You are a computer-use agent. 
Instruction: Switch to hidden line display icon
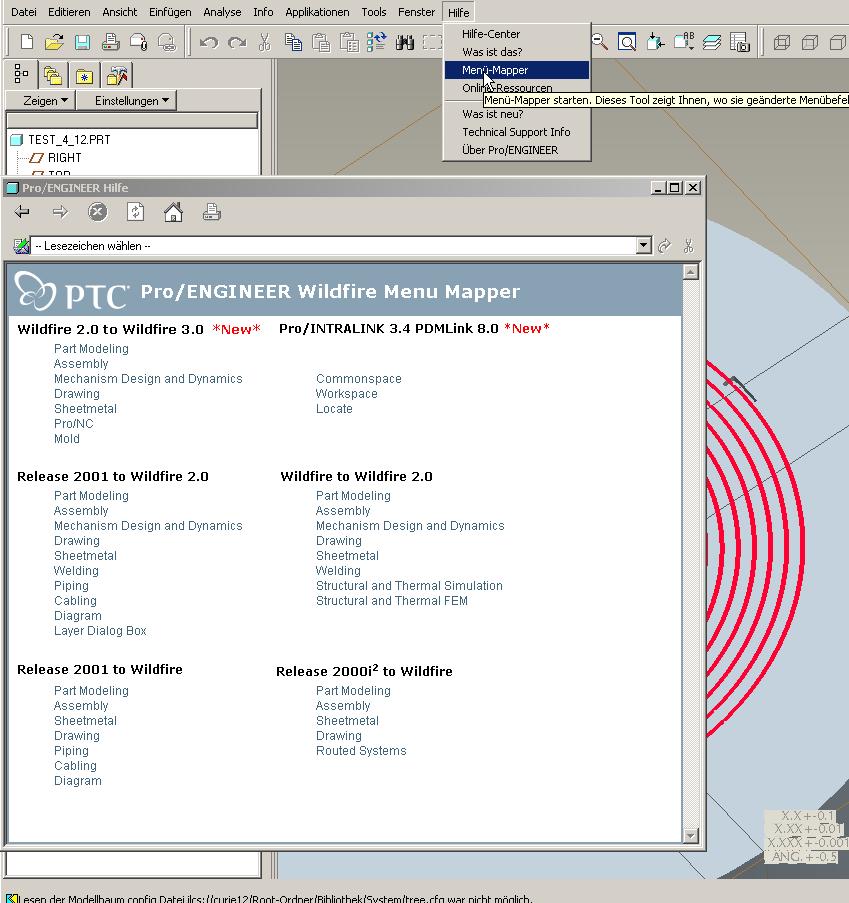[810, 42]
